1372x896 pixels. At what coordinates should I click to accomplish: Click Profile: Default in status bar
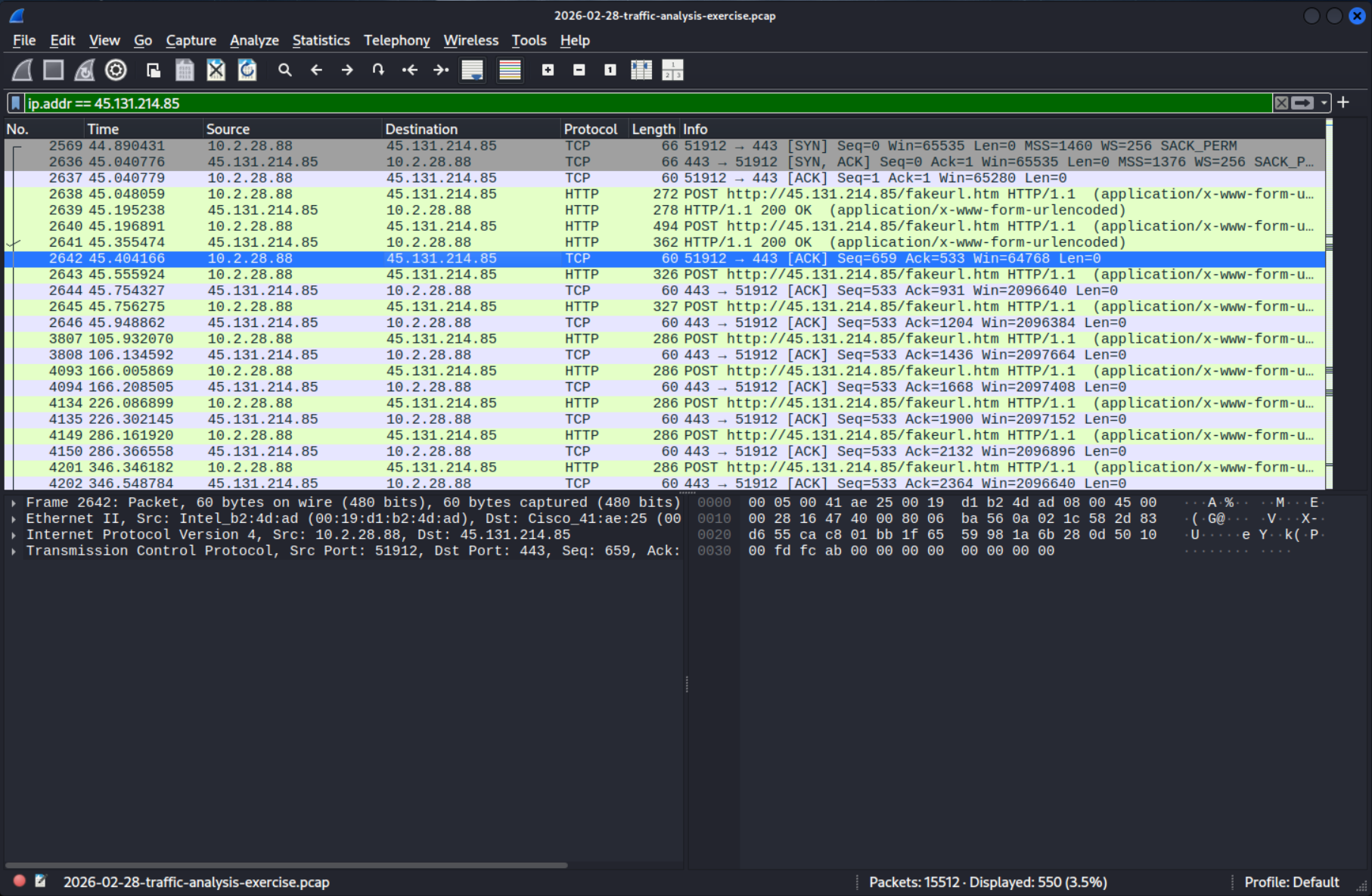[1291, 882]
